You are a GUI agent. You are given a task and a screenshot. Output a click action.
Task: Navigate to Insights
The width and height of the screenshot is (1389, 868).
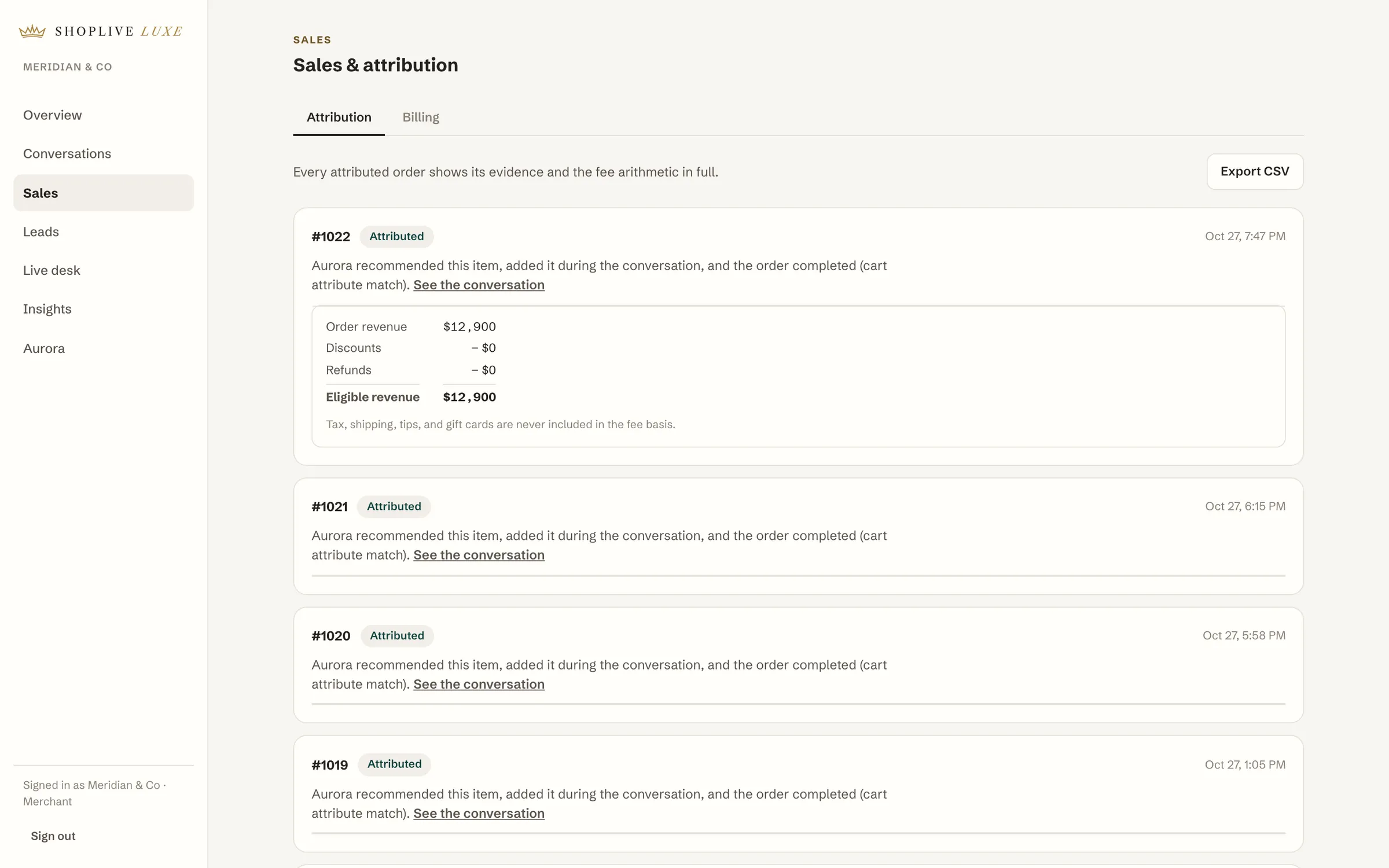(47, 309)
